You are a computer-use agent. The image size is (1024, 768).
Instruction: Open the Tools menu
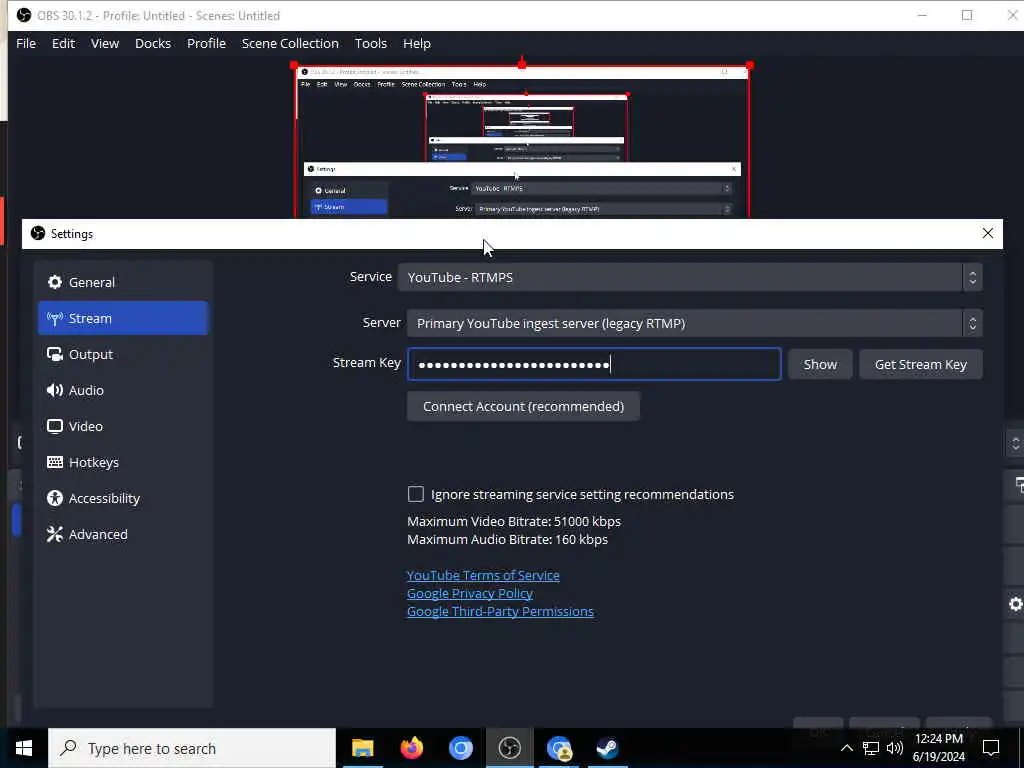tap(370, 43)
